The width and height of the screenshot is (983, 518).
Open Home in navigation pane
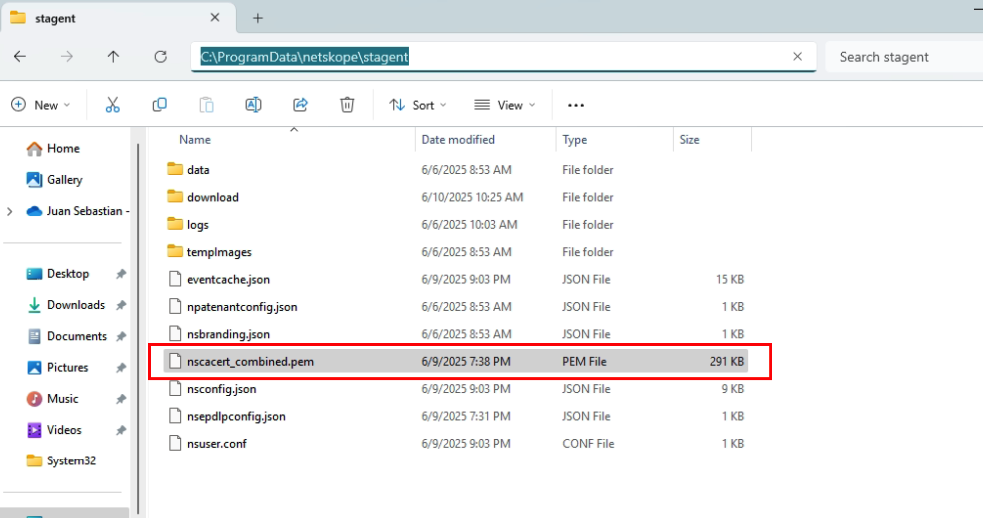[x=53, y=149]
